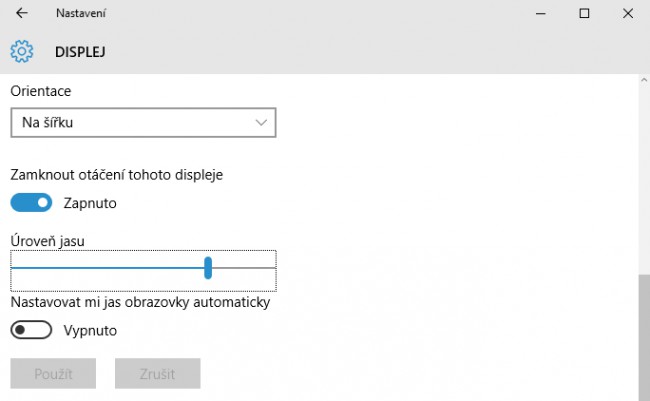
Task: Click the vertical scrollbar thumb
Action: (644, 338)
